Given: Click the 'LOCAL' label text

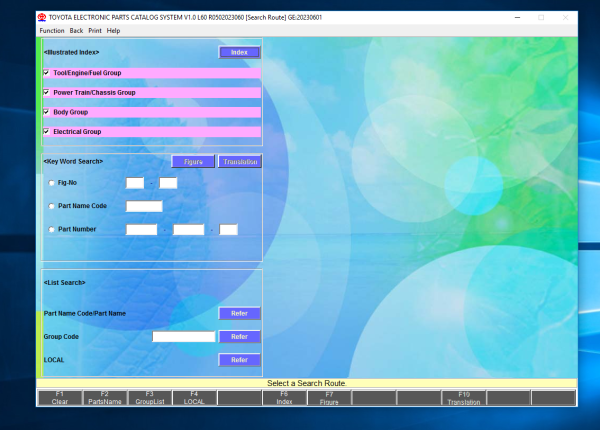Looking at the screenshot, I should 54,360.
